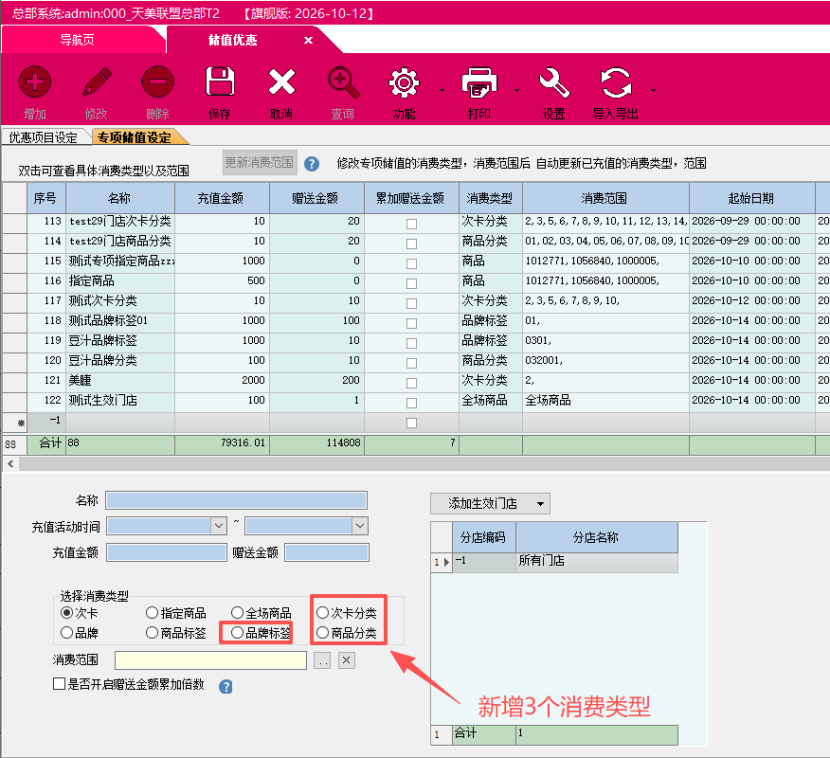Screen dimensions: 830x758
Task: Click the 增加 (add) toolbar icon
Action: point(35,83)
